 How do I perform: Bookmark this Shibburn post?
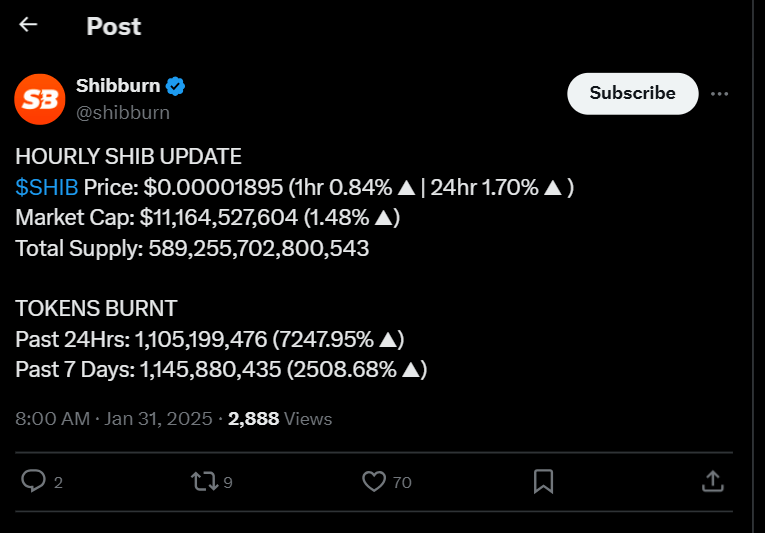tap(543, 481)
